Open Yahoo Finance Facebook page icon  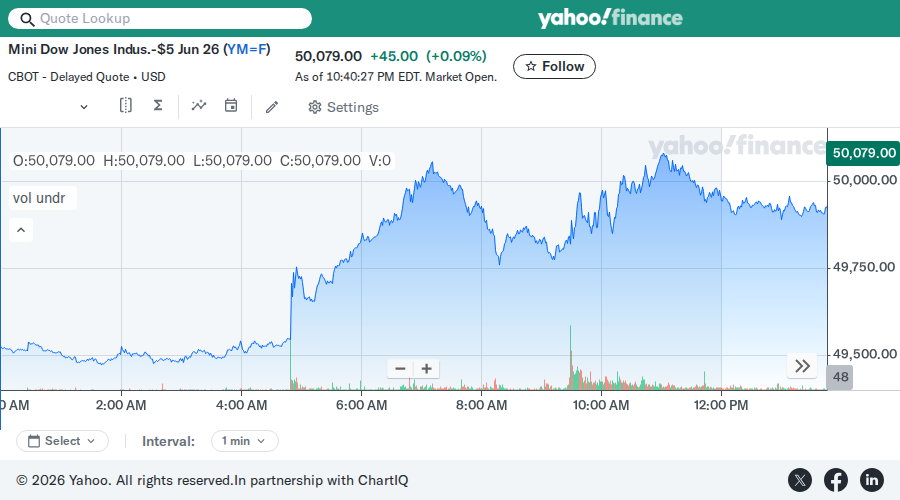tap(836, 480)
